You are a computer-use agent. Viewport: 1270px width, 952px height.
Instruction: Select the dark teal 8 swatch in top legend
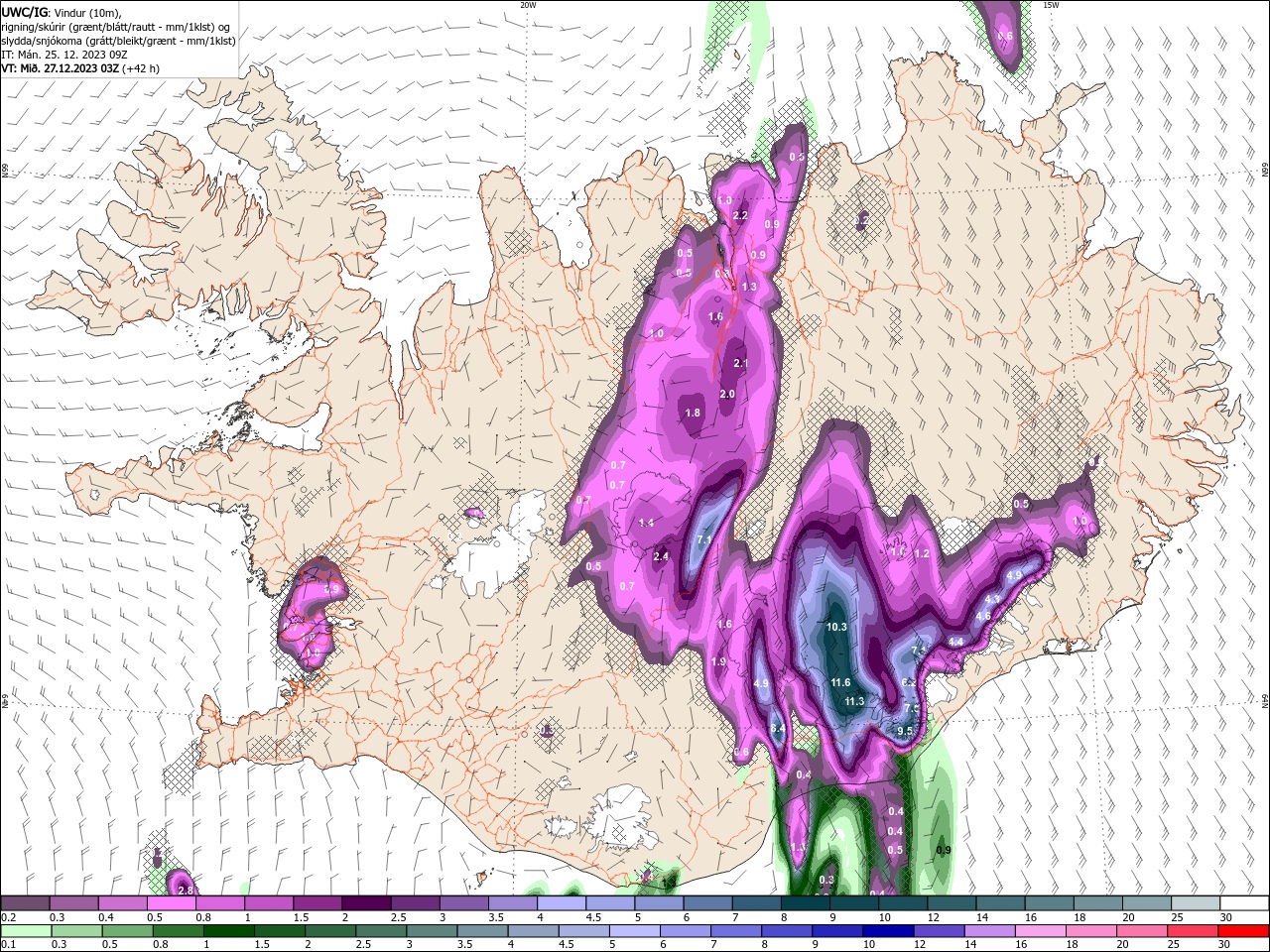pyautogui.click(x=804, y=903)
